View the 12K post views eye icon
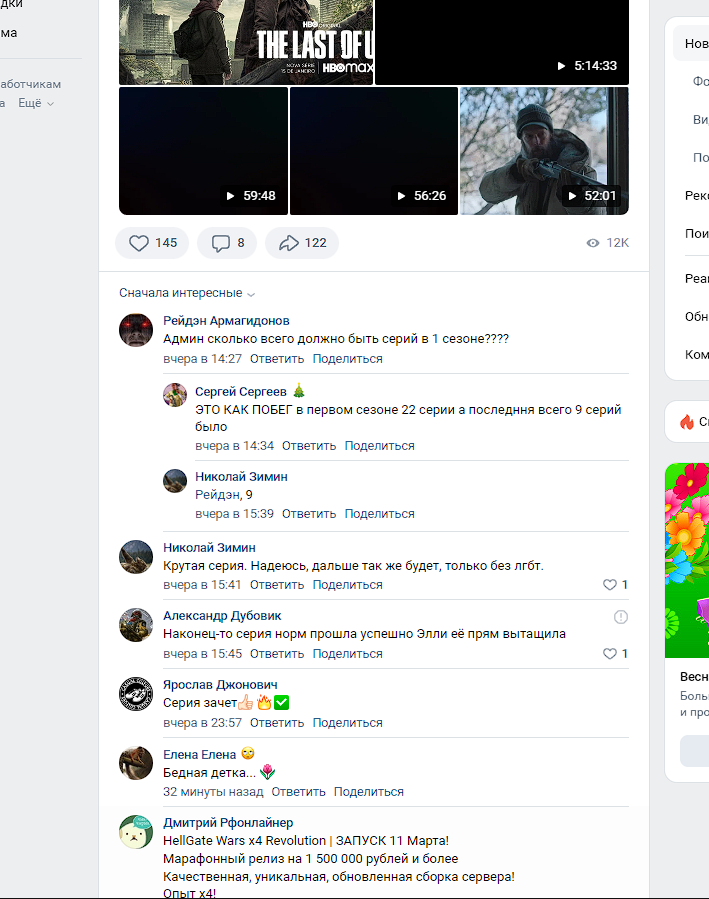Screen dimensions: 709x899 tap(593, 243)
